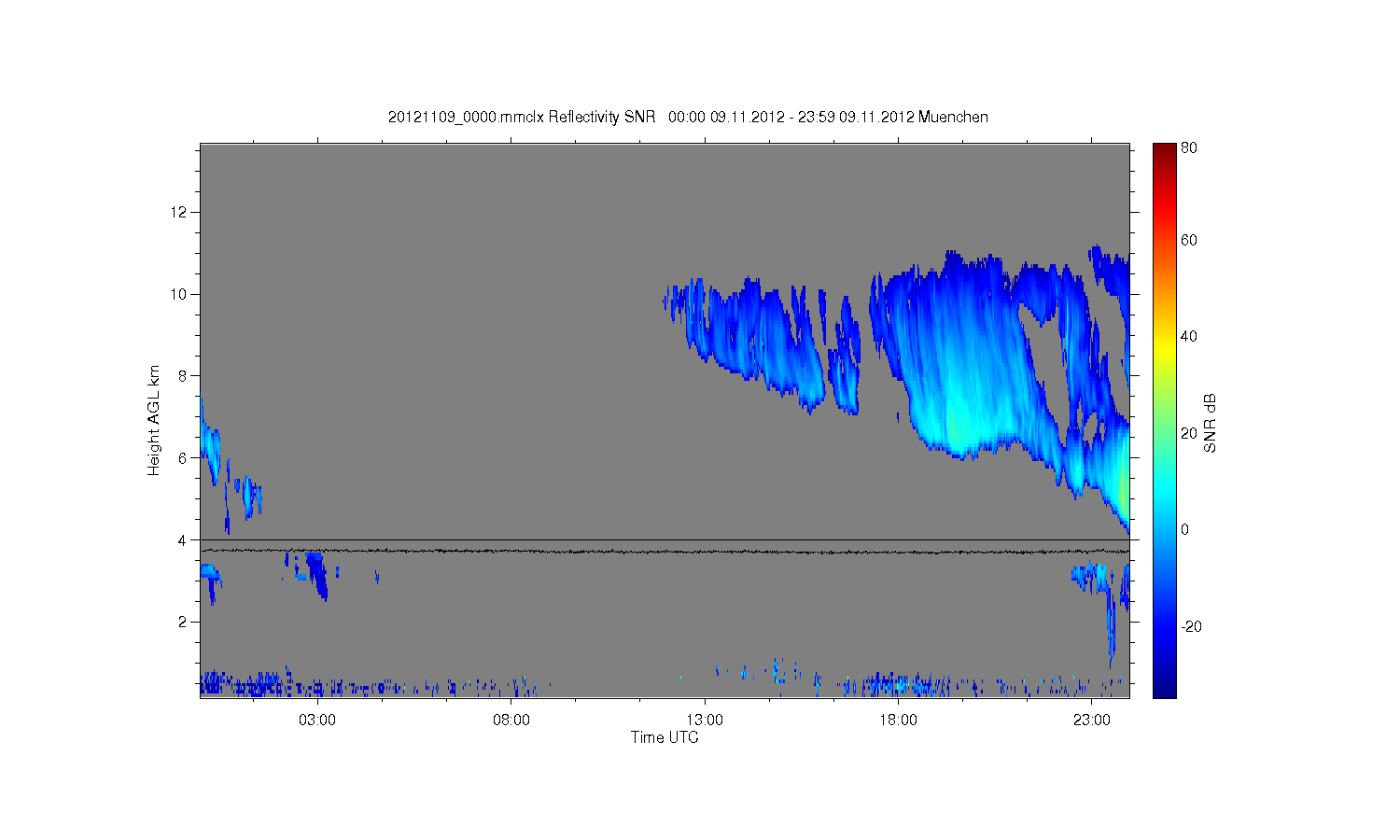The height and width of the screenshot is (840, 1400).
Task: Click the 13:00 time tick label
Action: (705, 721)
